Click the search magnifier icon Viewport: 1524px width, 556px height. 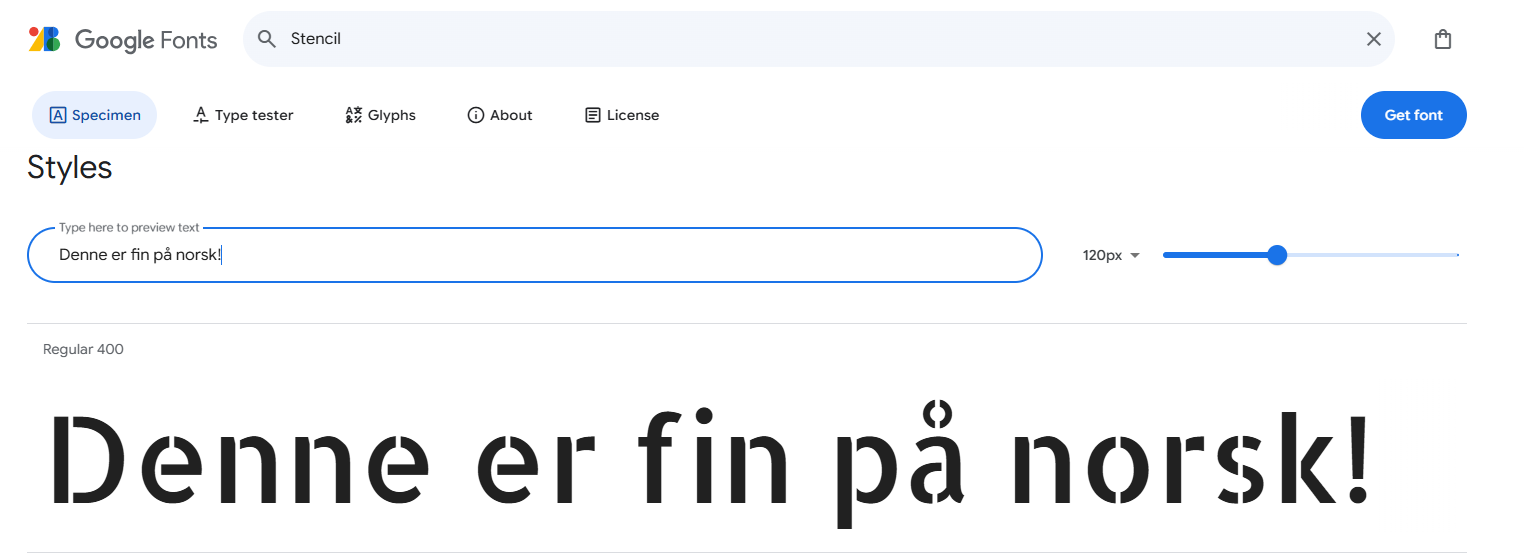tap(266, 39)
